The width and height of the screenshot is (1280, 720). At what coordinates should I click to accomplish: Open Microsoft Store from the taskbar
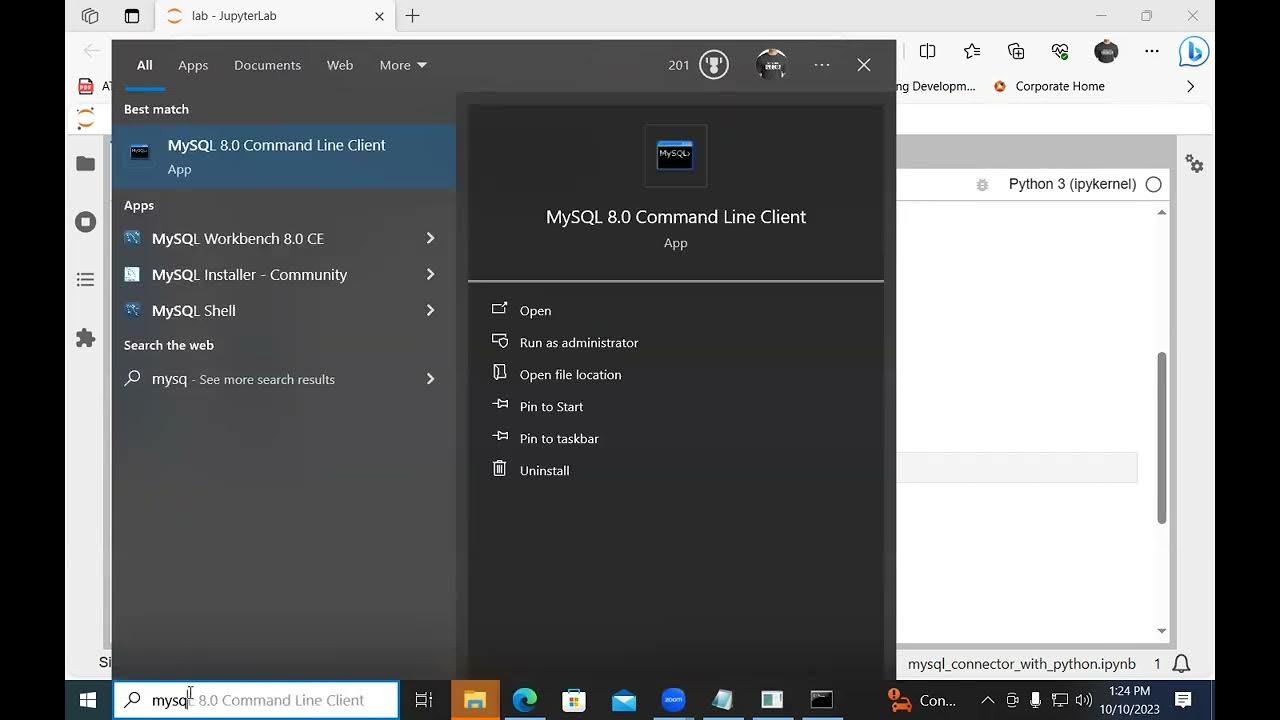pyautogui.click(x=574, y=700)
